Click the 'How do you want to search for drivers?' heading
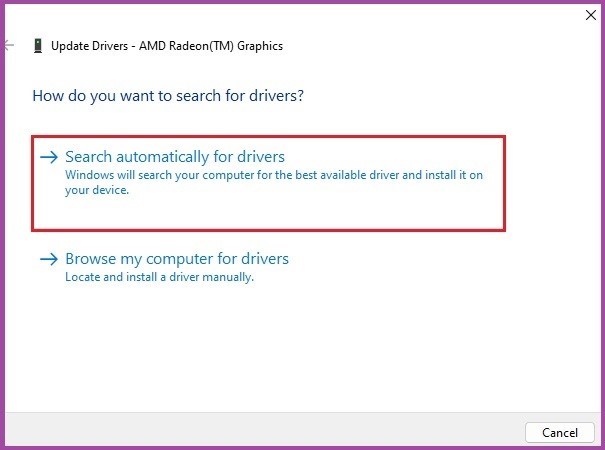Screen dimensions: 605x450 (x=168, y=96)
